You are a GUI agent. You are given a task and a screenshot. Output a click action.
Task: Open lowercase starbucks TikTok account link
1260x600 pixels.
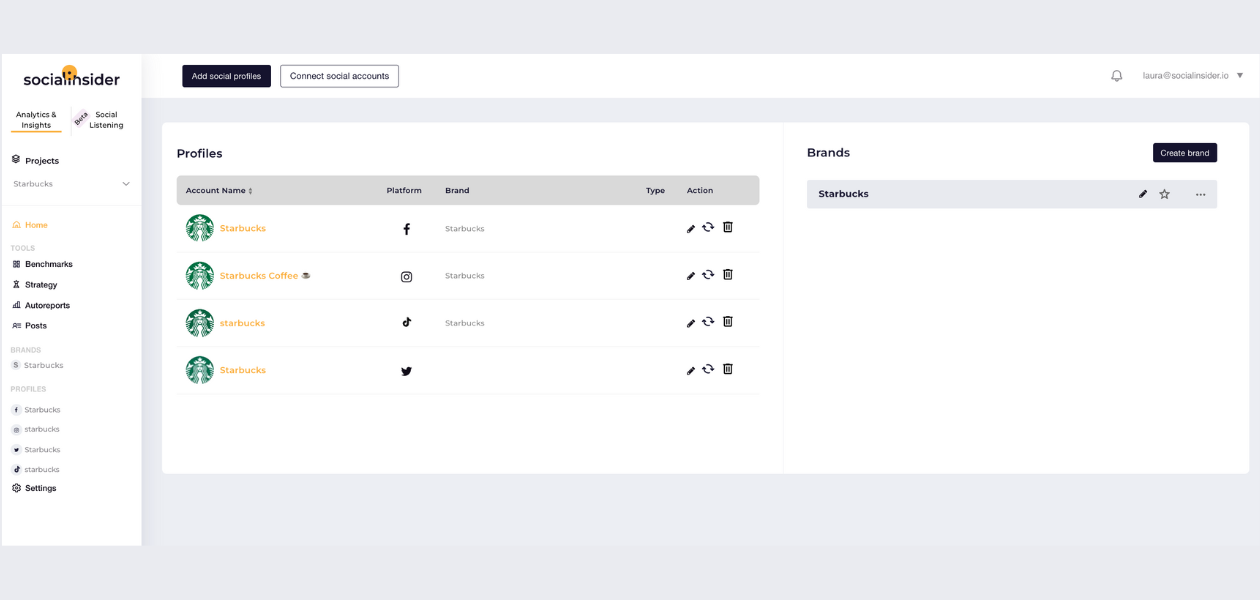click(x=242, y=323)
